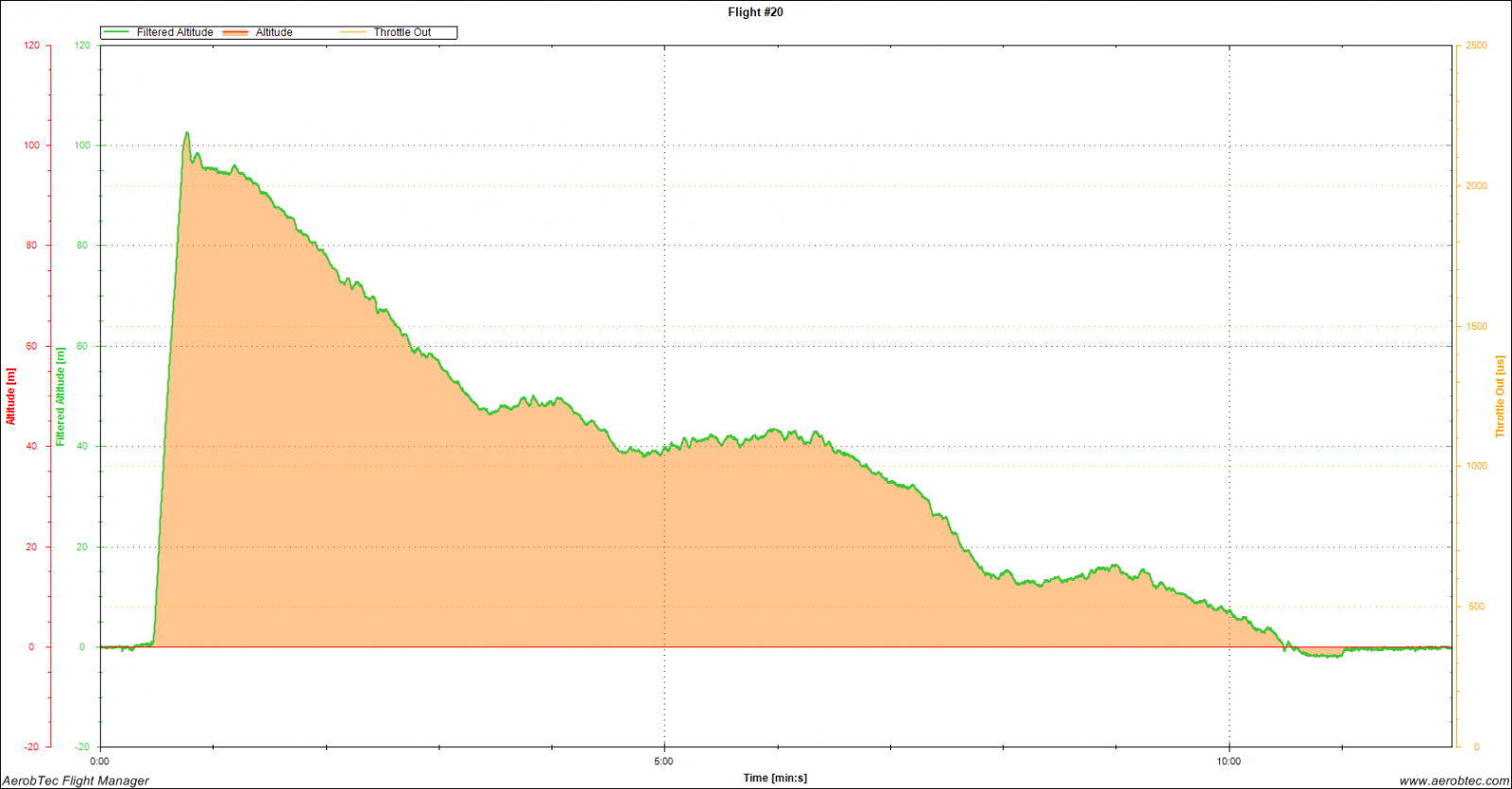The width and height of the screenshot is (1512, 789).
Task: Click the 5:00 time tick label
Action: pyautogui.click(x=664, y=761)
